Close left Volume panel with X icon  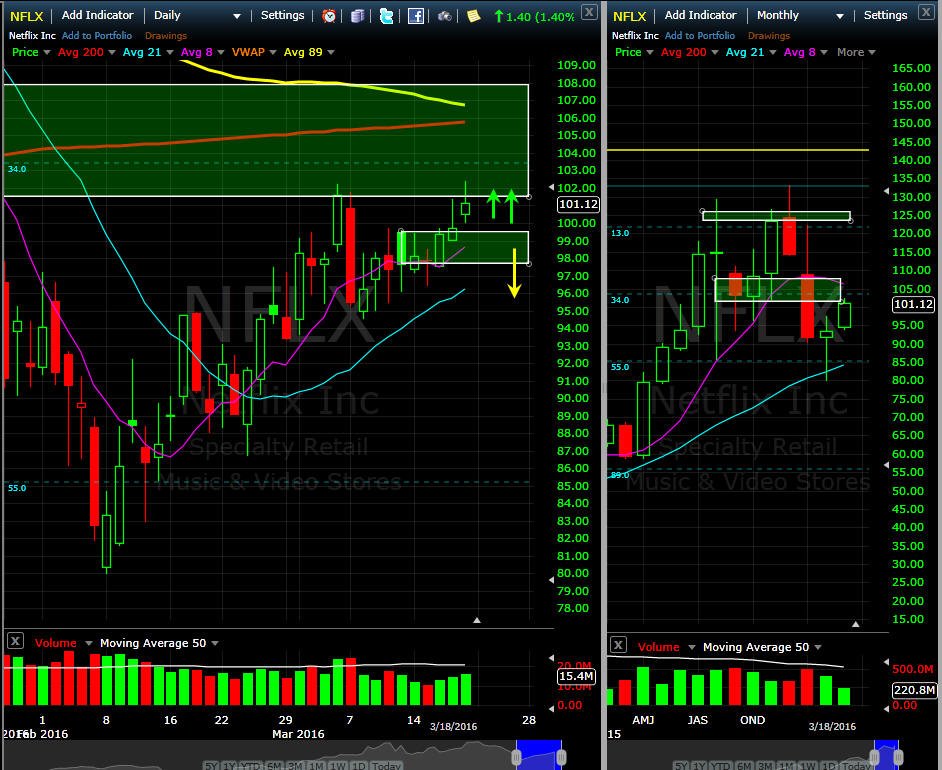[16, 641]
